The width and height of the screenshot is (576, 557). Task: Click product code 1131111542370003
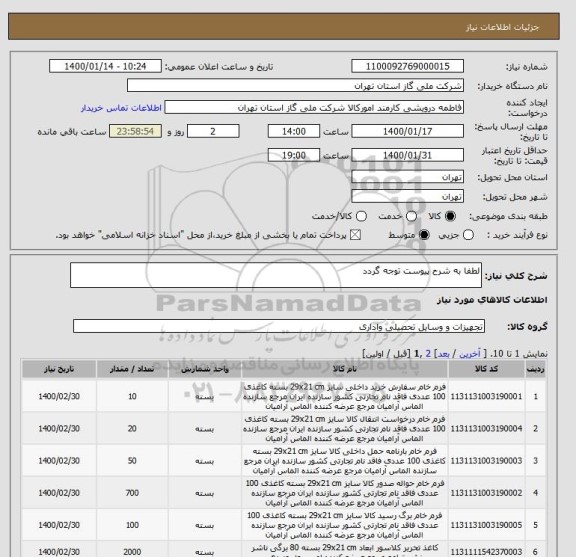point(486,552)
